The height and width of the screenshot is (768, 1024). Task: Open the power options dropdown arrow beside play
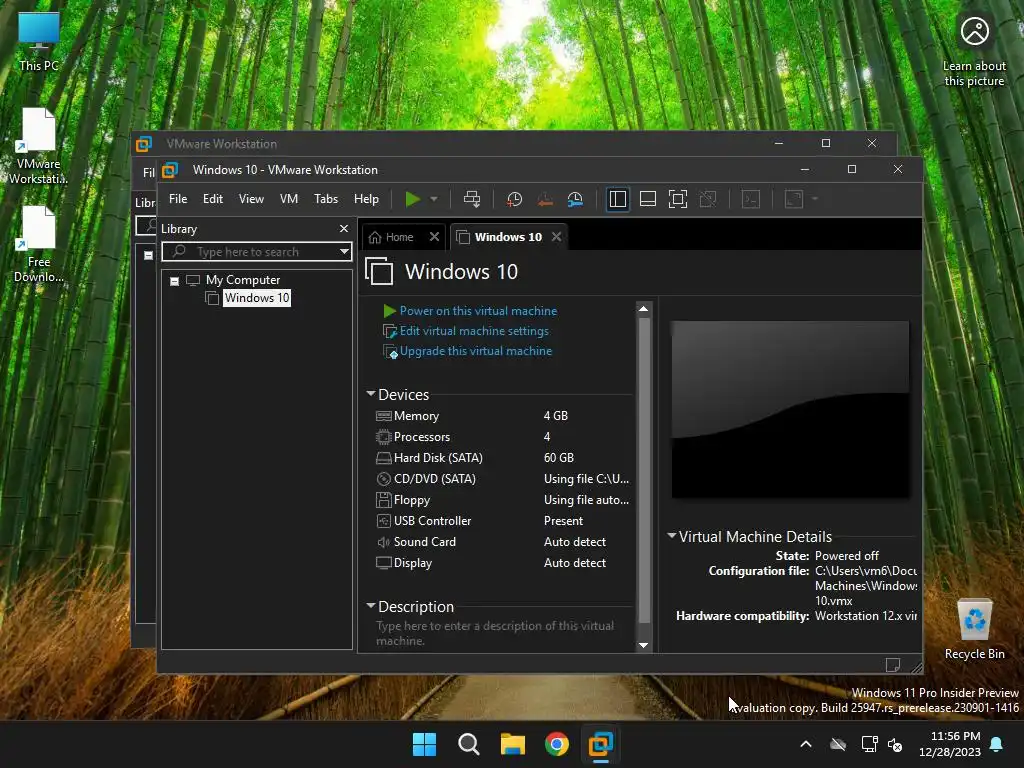pos(434,199)
